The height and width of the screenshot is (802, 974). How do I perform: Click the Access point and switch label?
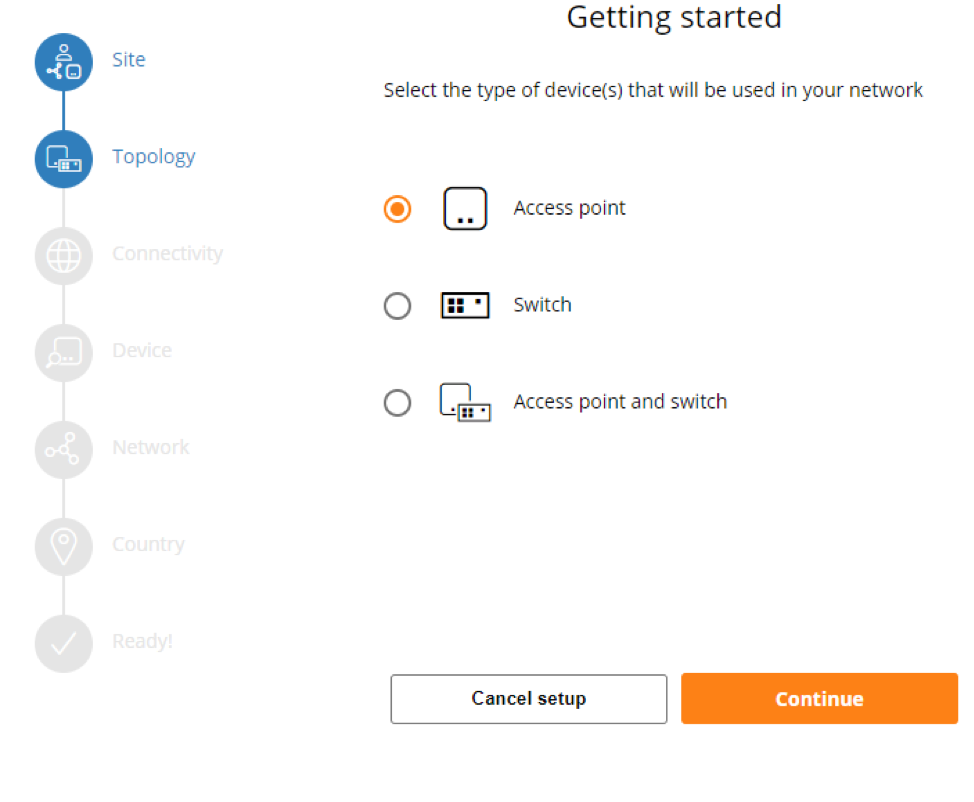pos(620,402)
